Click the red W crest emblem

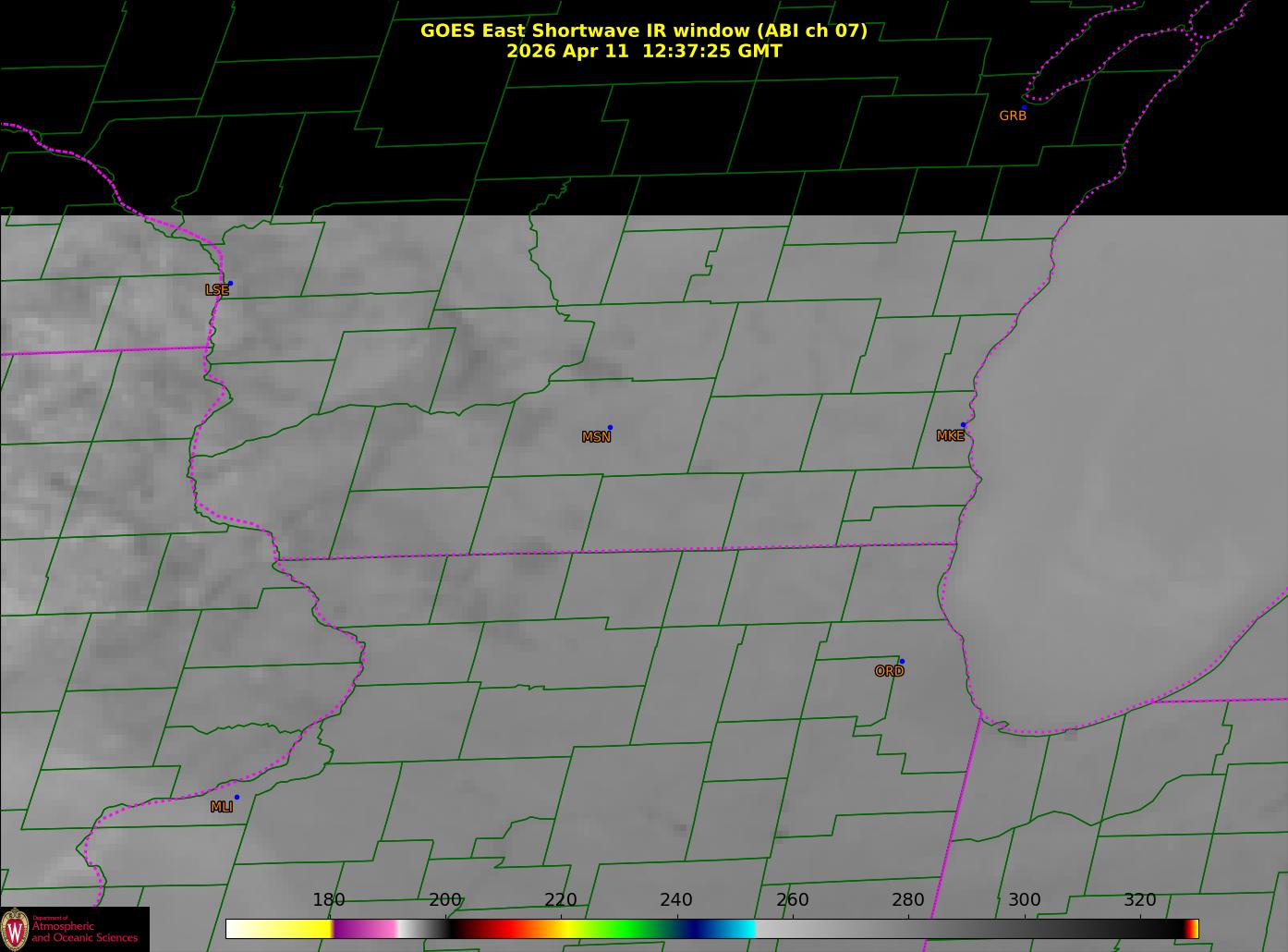click(15, 929)
